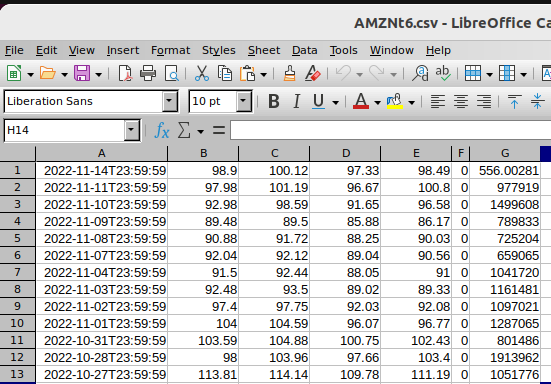The width and height of the screenshot is (551, 384).
Task: Expand the Underline style arrow
Action: point(336,103)
